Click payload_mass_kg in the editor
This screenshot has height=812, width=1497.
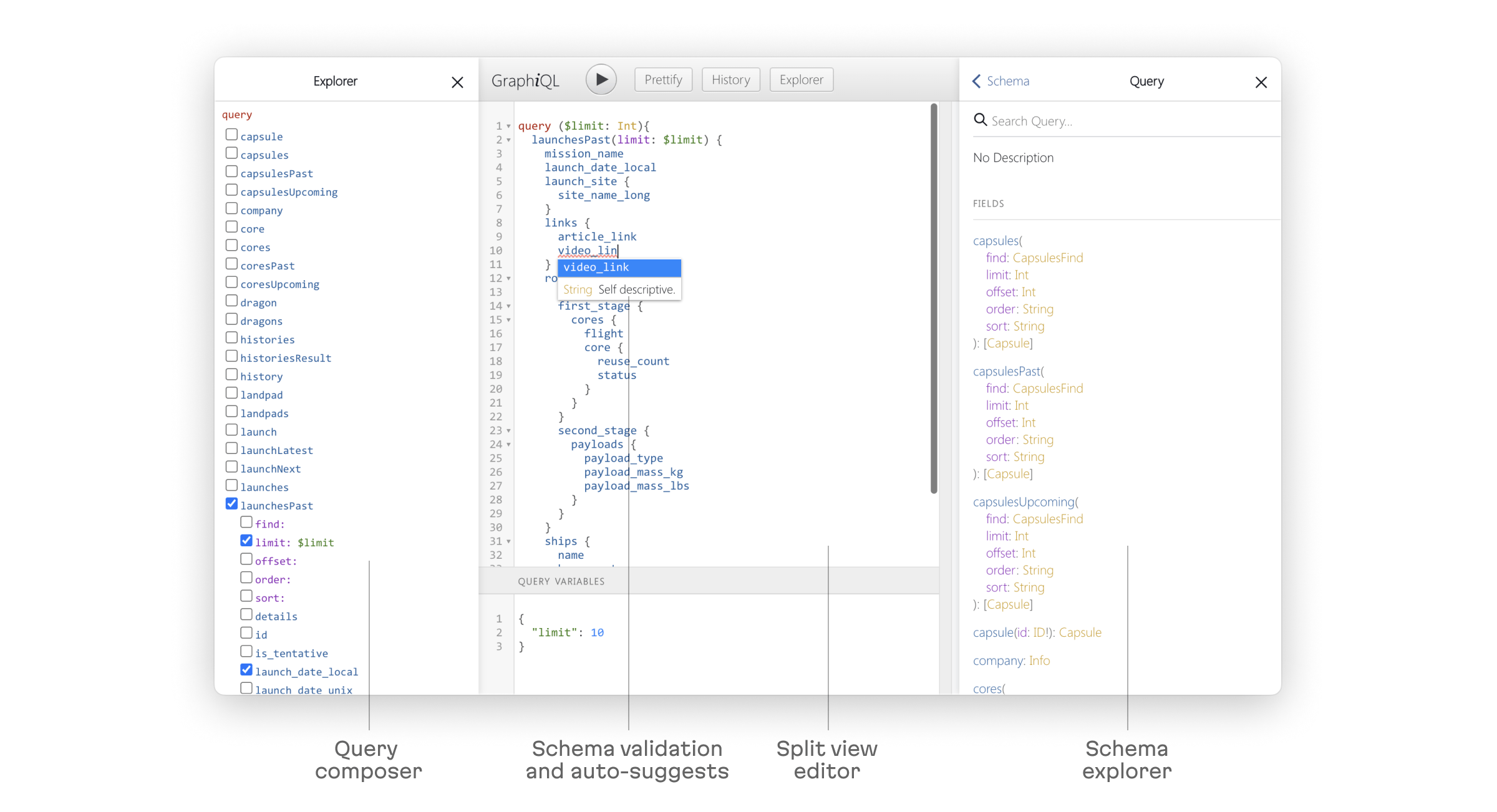(x=634, y=472)
